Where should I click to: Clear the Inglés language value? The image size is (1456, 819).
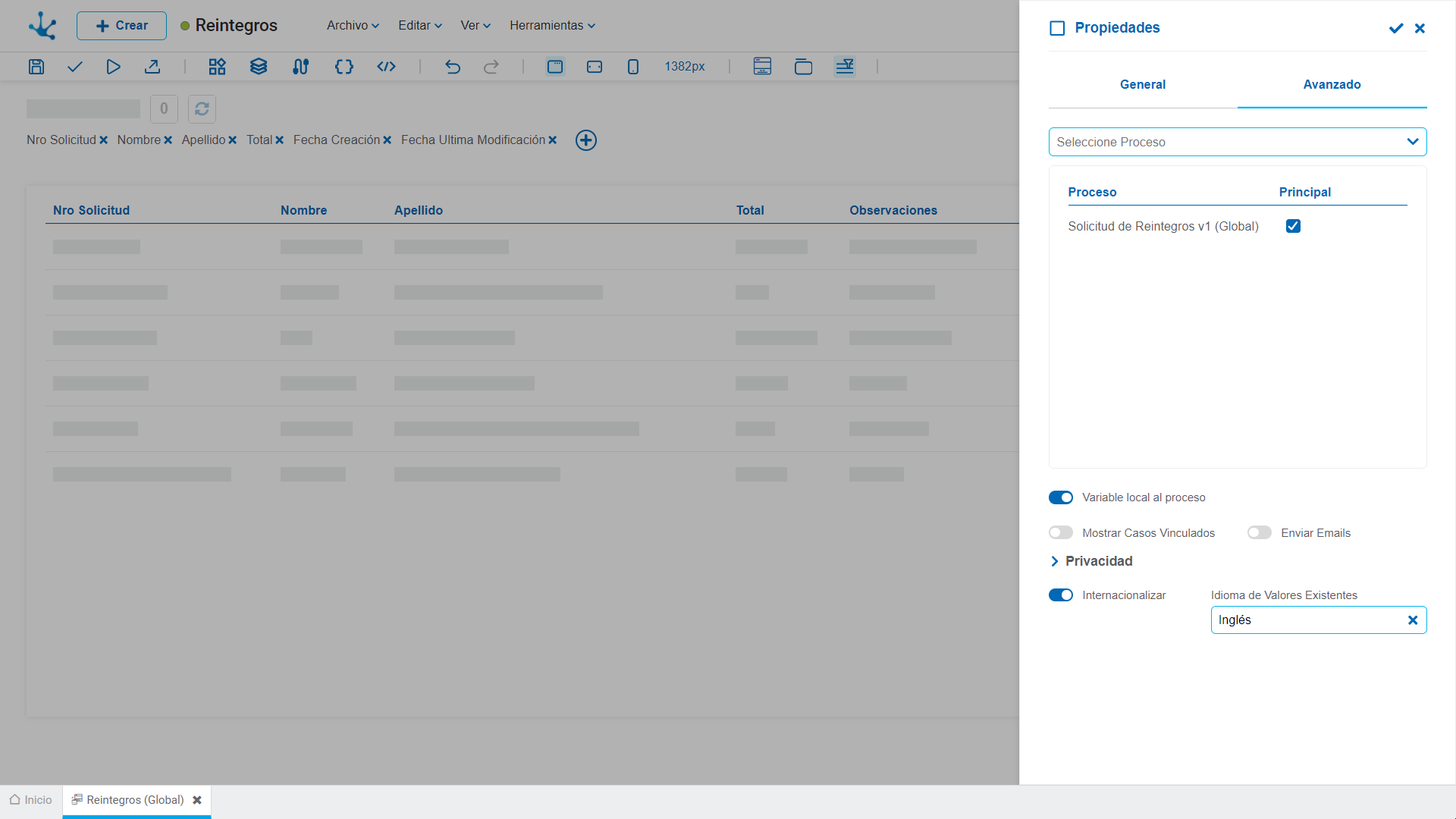[x=1413, y=620]
